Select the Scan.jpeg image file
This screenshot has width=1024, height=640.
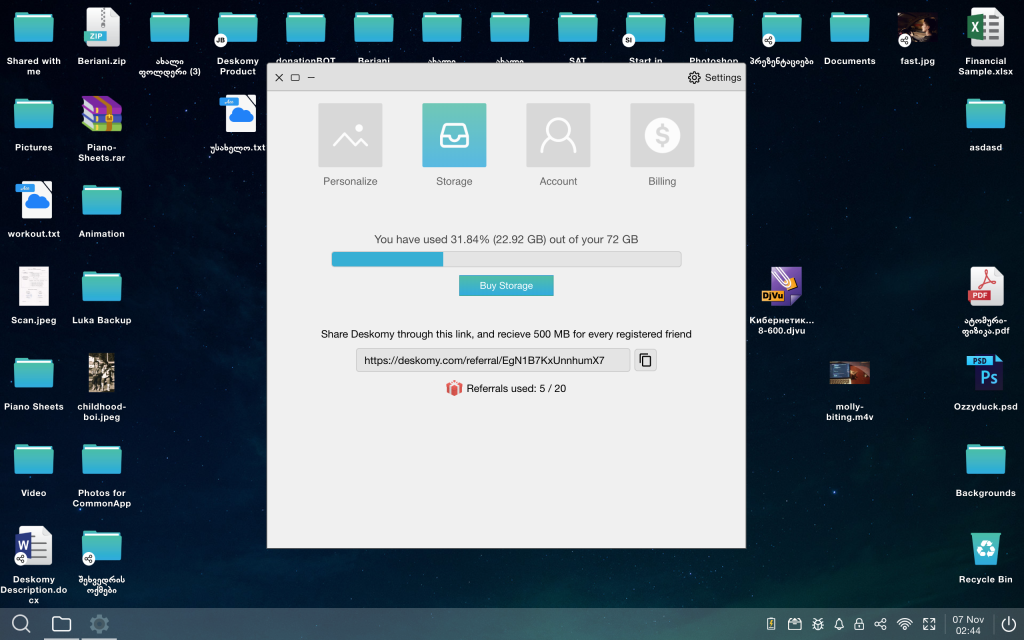pyautogui.click(x=34, y=296)
